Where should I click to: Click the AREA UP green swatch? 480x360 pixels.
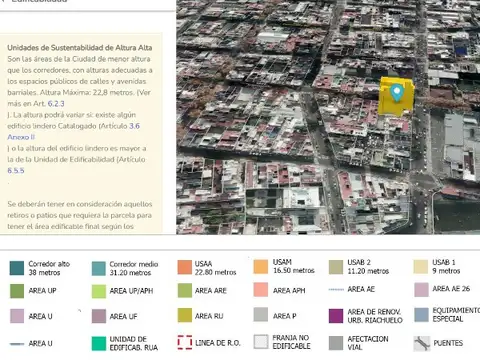(17, 291)
